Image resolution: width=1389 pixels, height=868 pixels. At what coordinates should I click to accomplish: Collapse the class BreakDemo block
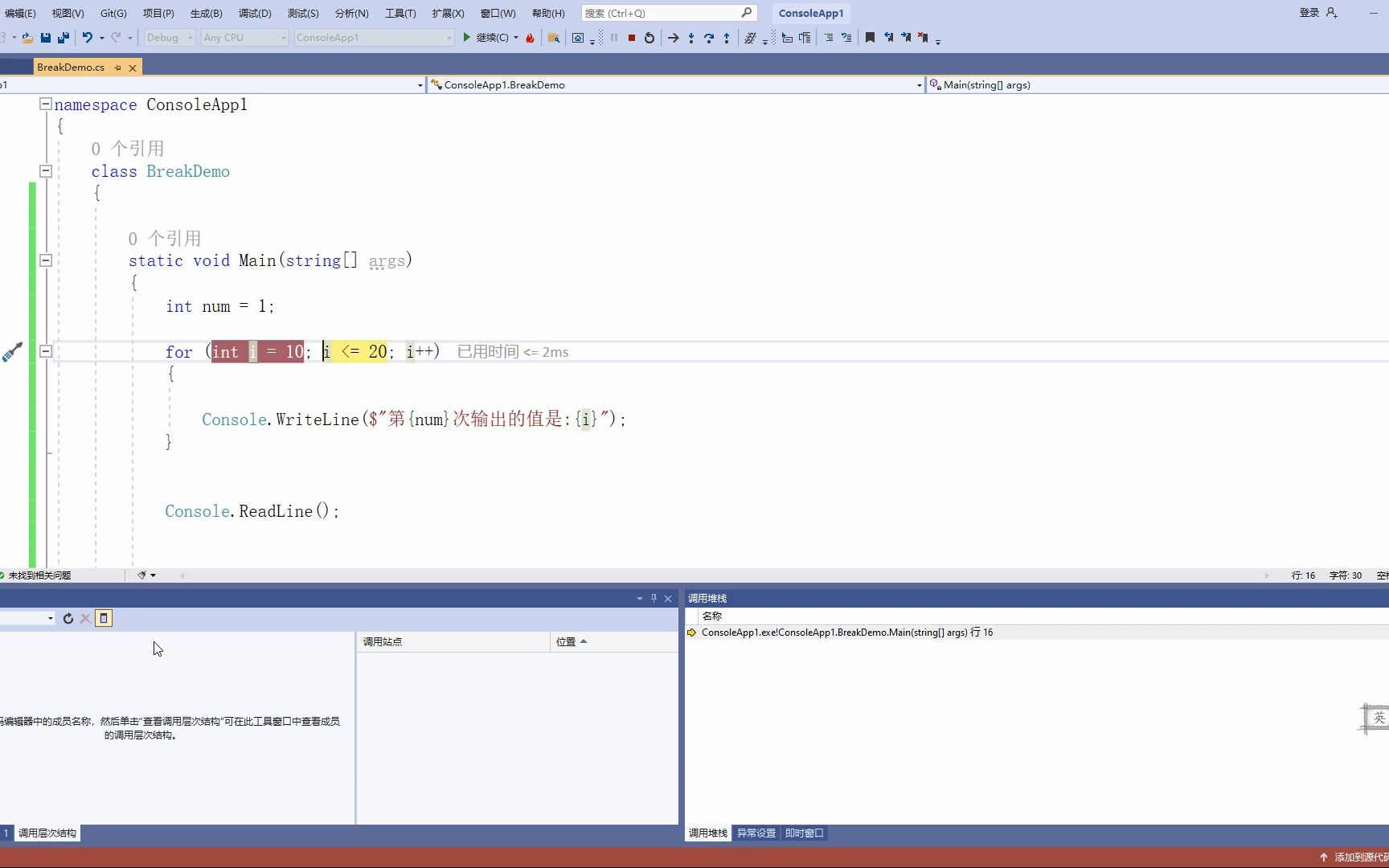(46, 170)
